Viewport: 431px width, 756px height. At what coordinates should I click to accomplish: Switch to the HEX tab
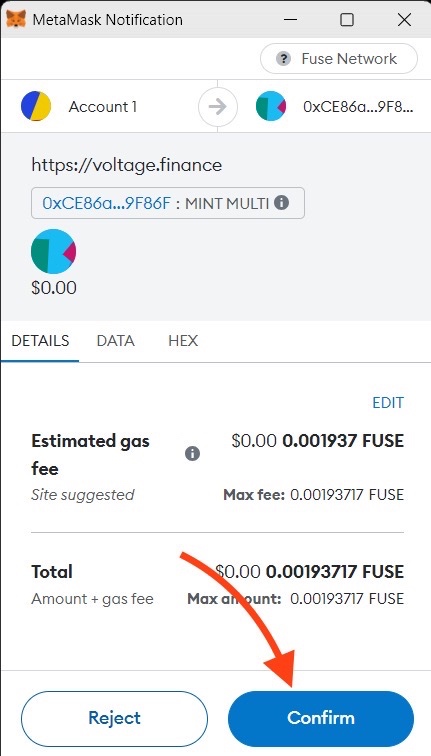click(183, 341)
